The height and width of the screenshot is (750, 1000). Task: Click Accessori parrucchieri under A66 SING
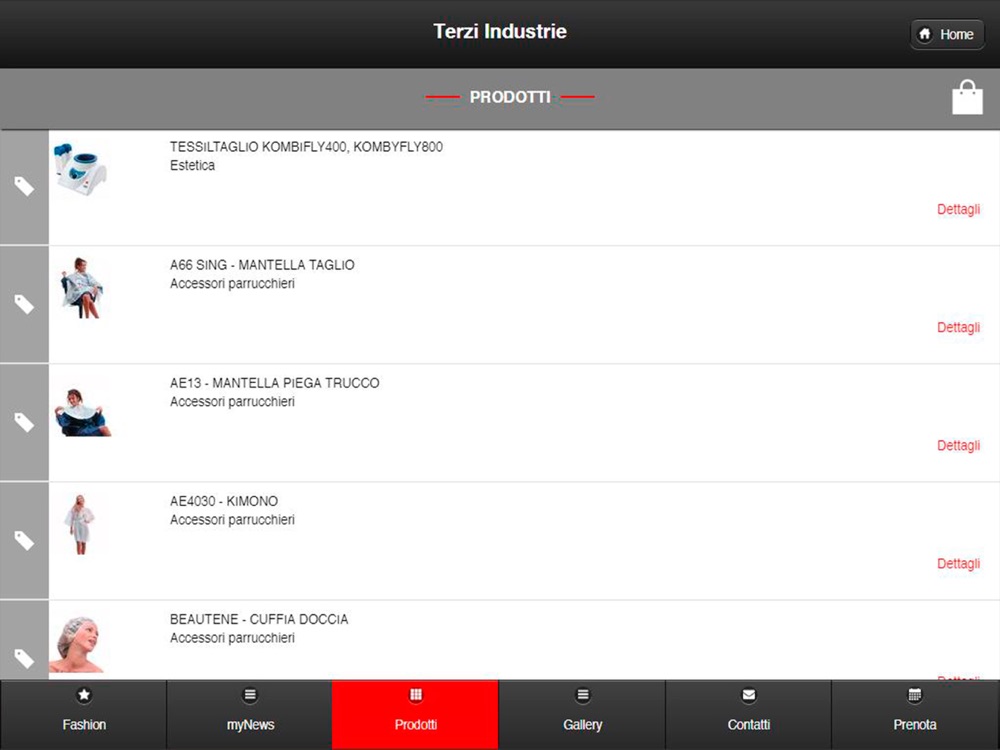(x=232, y=283)
